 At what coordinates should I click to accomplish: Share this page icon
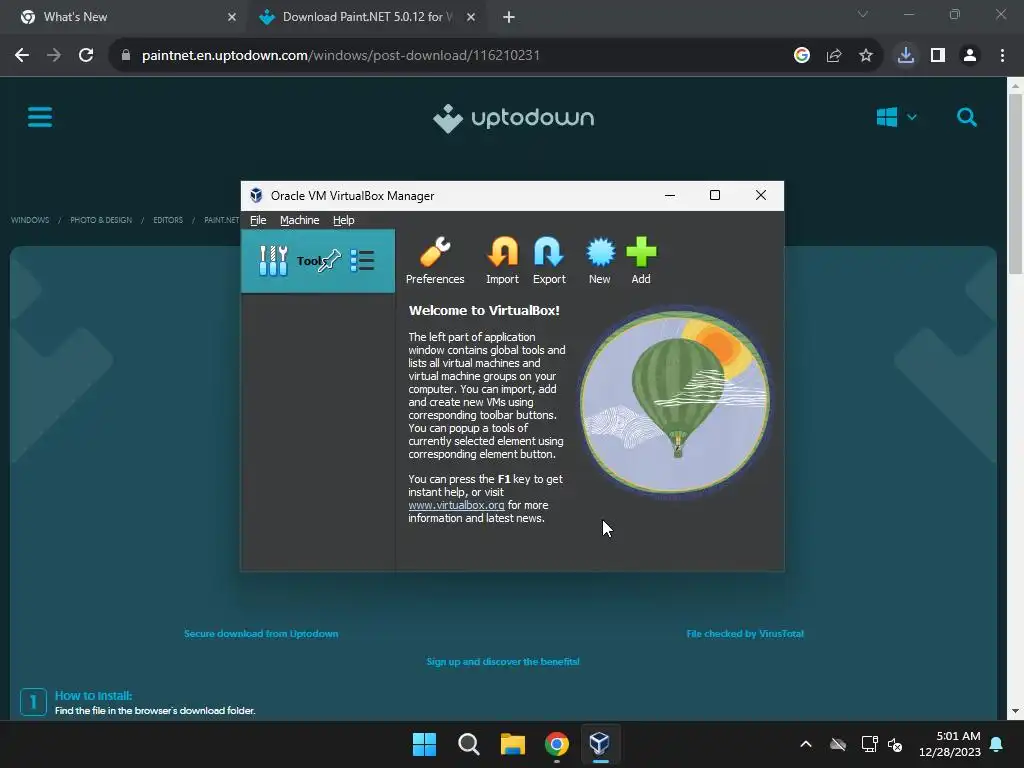click(834, 55)
